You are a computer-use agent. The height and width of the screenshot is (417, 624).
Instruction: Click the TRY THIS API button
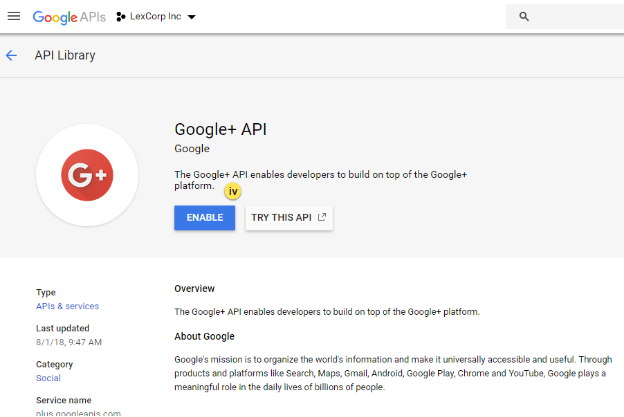click(x=289, y=217)
